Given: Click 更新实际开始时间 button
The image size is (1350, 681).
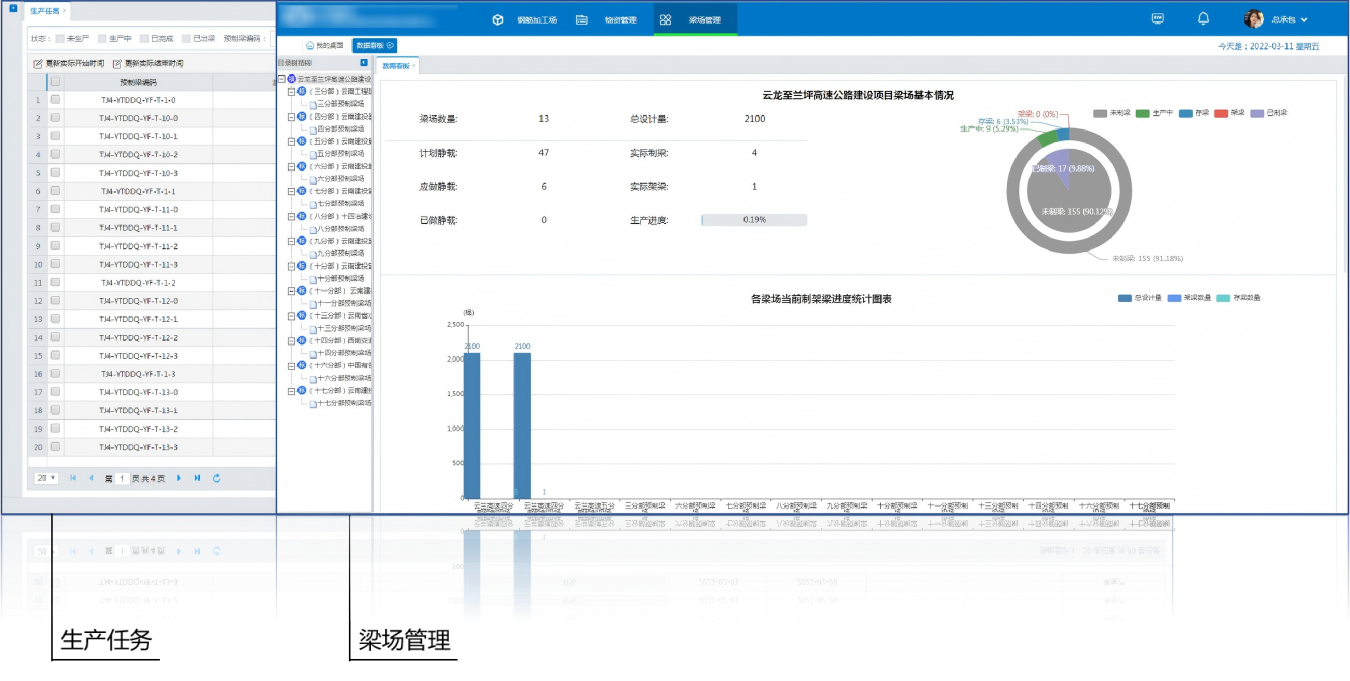Looking at the screenshot, I should click(67, 63).
